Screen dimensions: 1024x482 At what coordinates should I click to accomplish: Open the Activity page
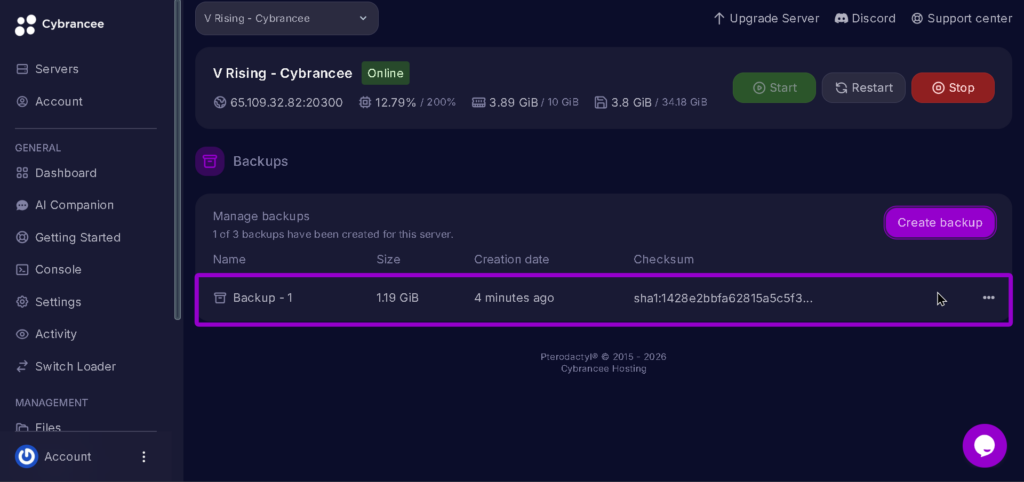56,334
